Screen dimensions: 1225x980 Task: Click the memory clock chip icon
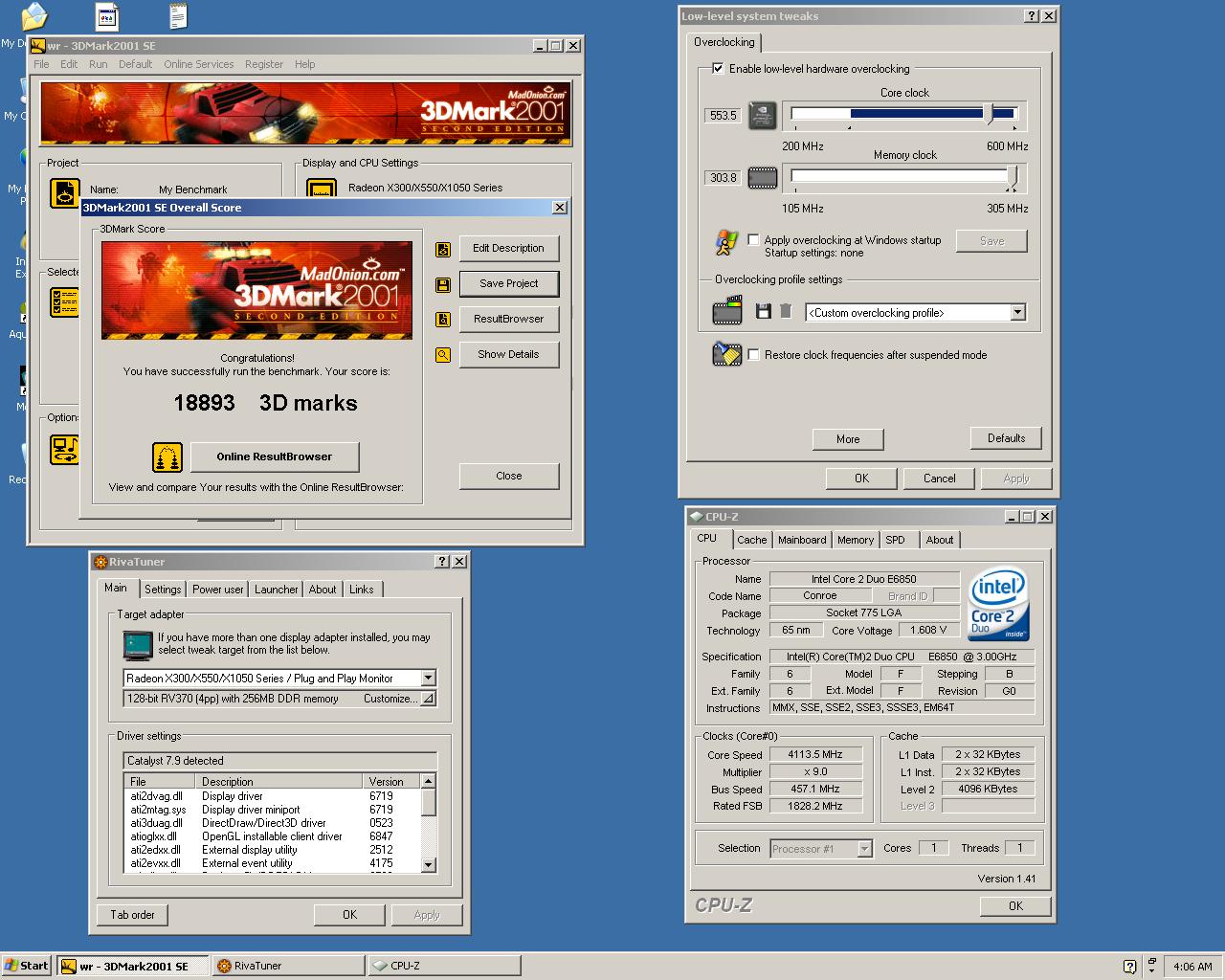click(763, 178)
